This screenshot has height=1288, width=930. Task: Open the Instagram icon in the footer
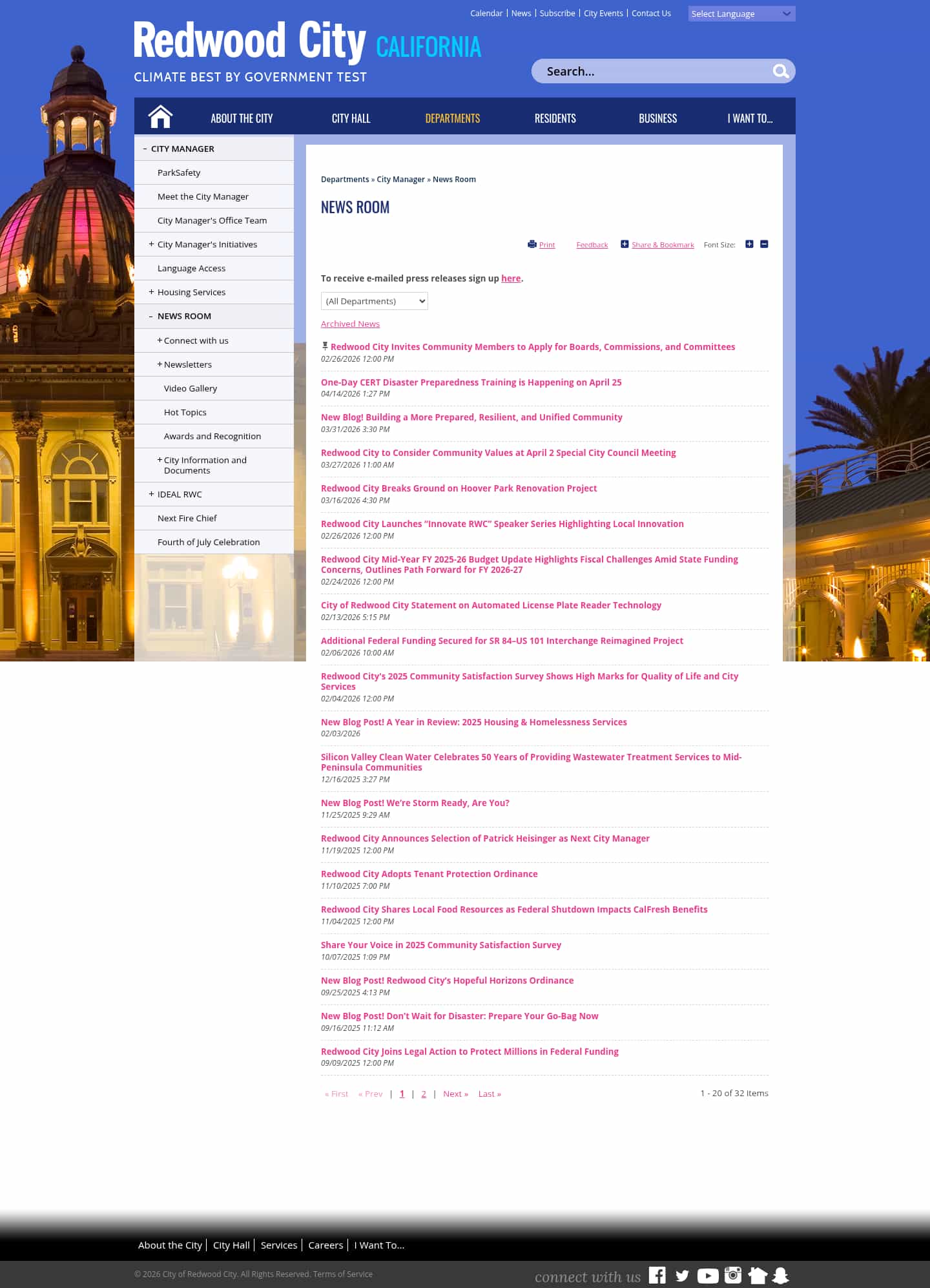(733, 1275)
